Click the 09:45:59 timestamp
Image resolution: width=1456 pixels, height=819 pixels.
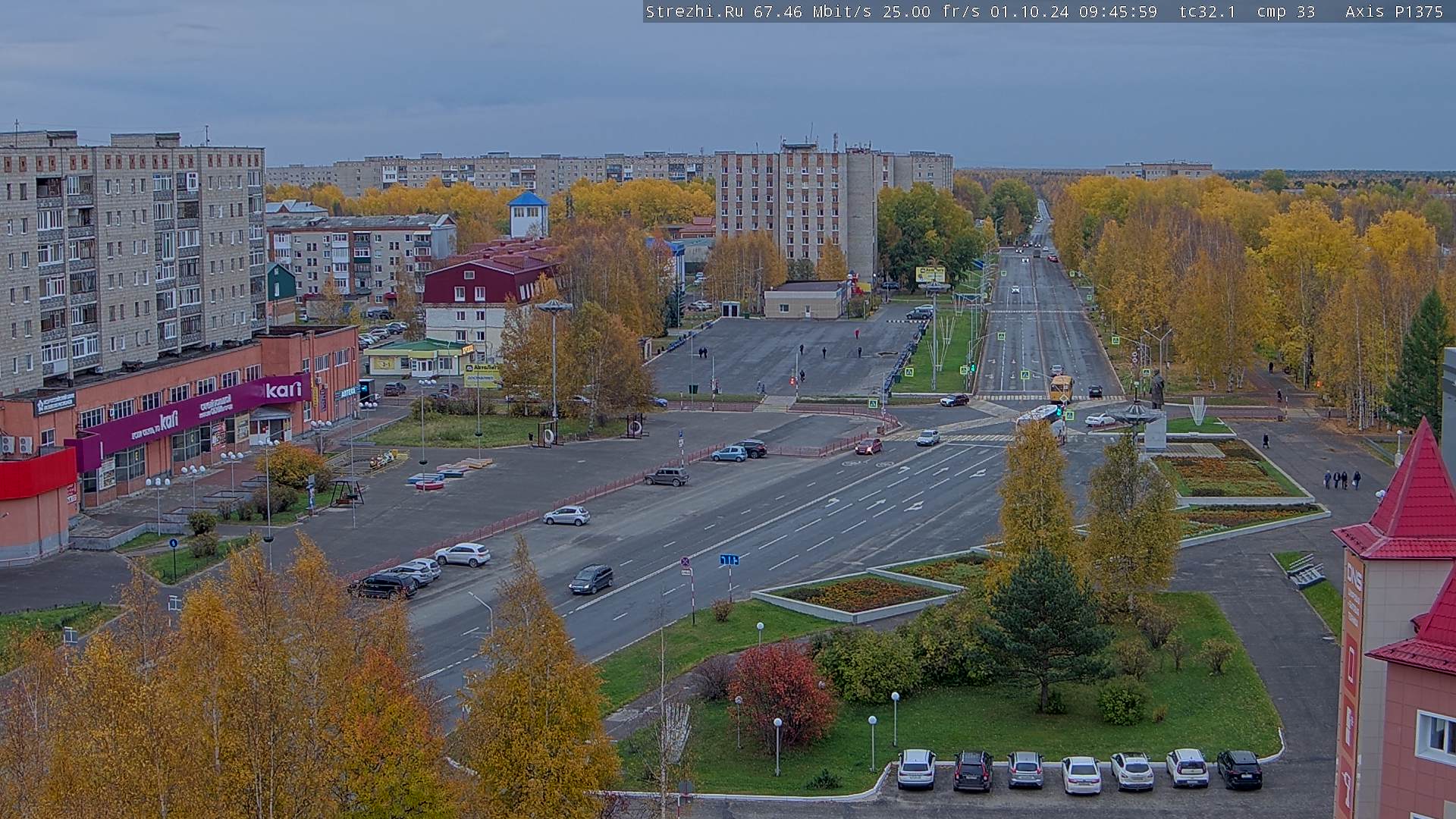point(1118,11)
